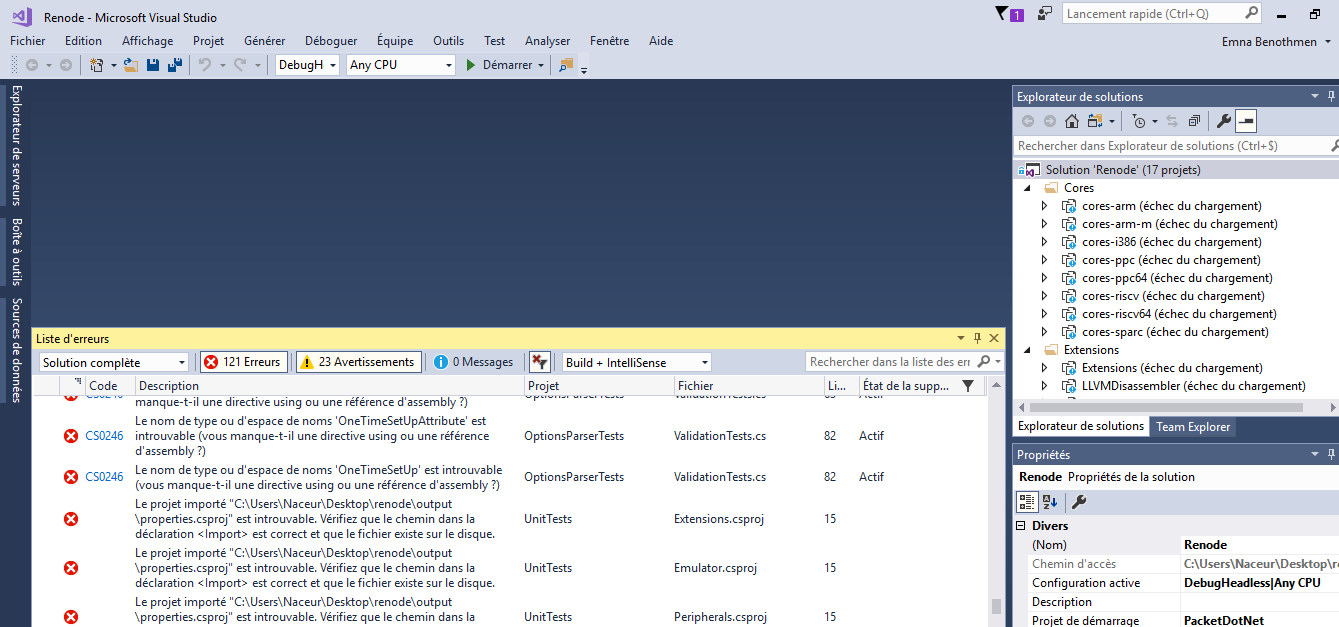The width and height of the screenshot is (1339, 627).
Task: Click the open file folder icon
Action: 131,65
